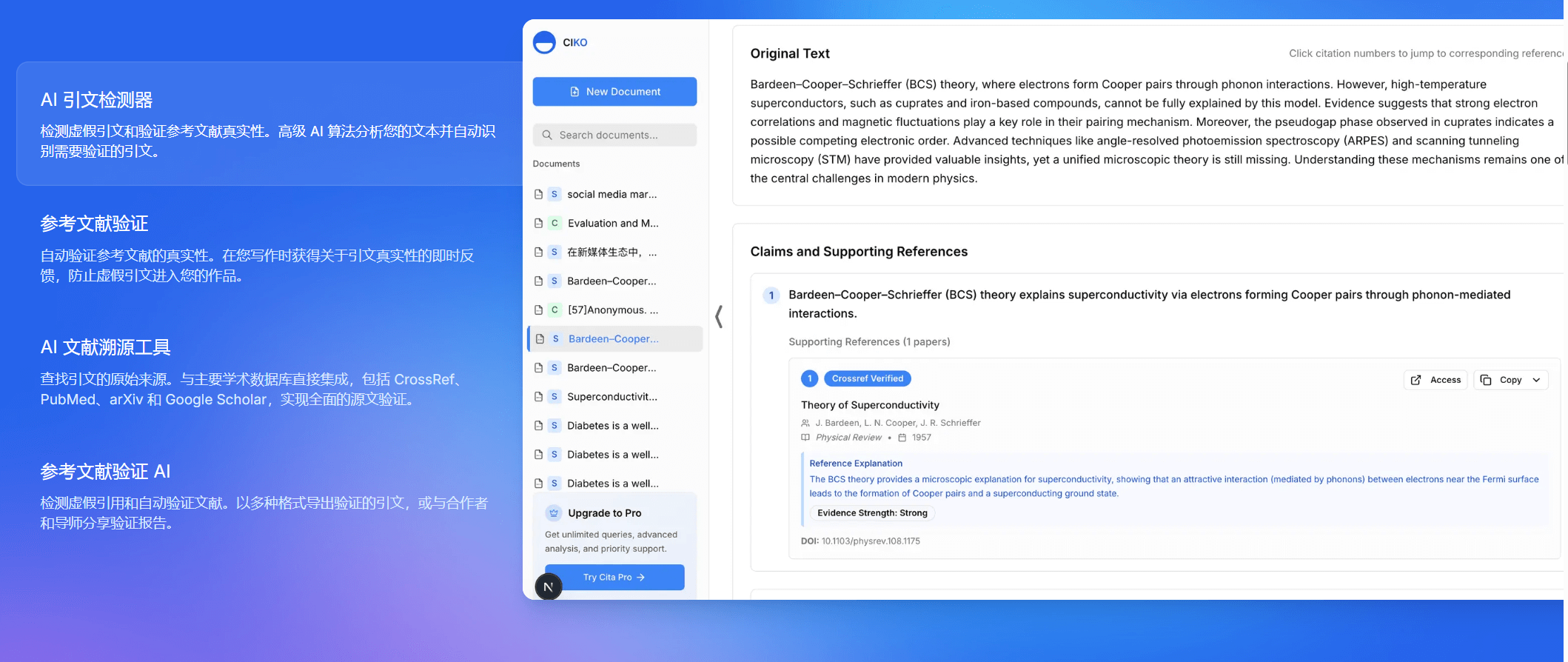Open the Chinese-titled document '在新媒体生态中'
Viewport: 1568px width, 662px height.
612,253
